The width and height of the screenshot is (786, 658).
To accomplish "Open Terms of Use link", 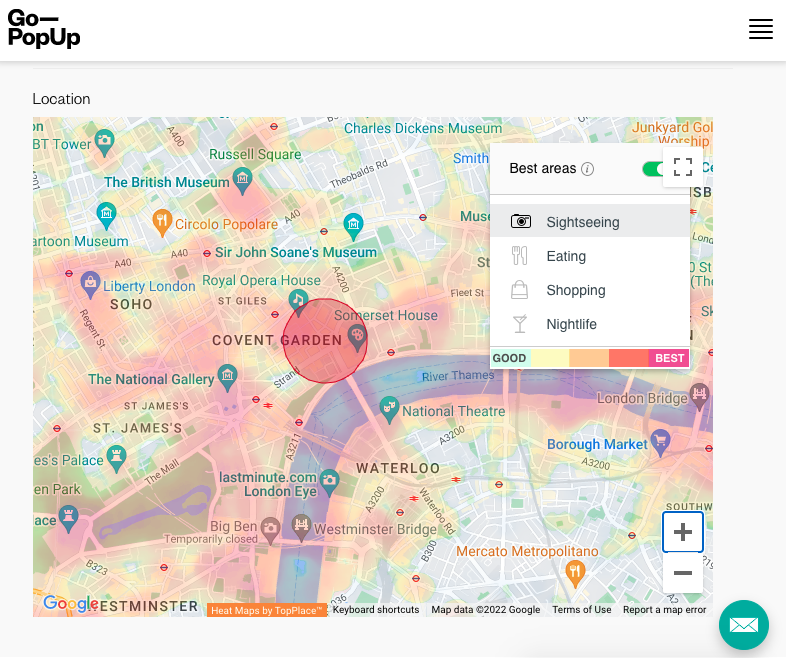I will pos(581,609).
